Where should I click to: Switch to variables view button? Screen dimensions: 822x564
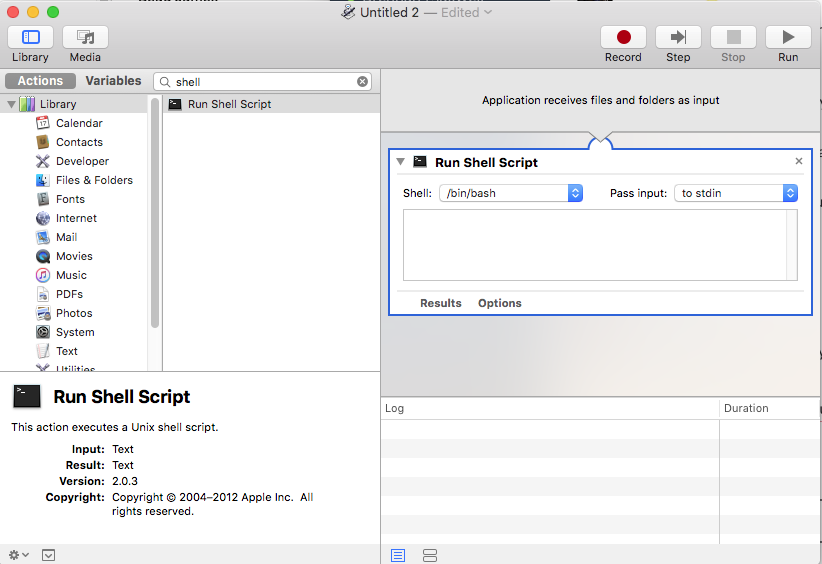pyautogui.click(x=430, y=555)
